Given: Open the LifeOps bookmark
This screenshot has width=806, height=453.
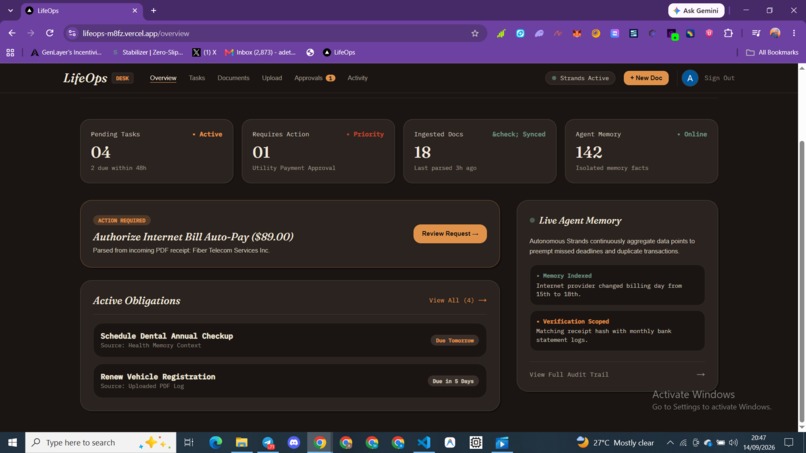Looking at the screenshot, I should click(x=339, y=52).
